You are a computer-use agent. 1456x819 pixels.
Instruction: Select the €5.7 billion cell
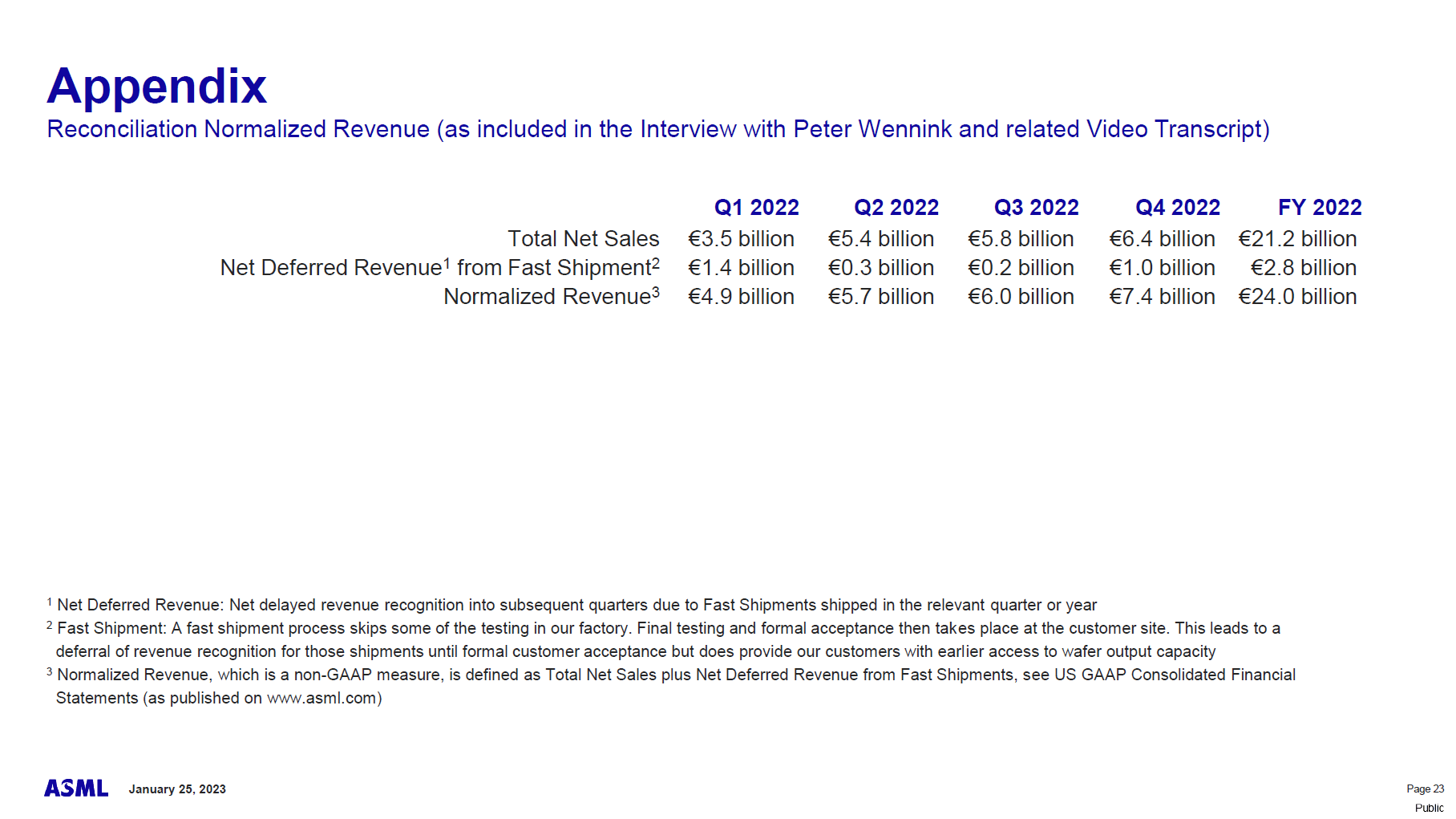(x=881, y=297)
